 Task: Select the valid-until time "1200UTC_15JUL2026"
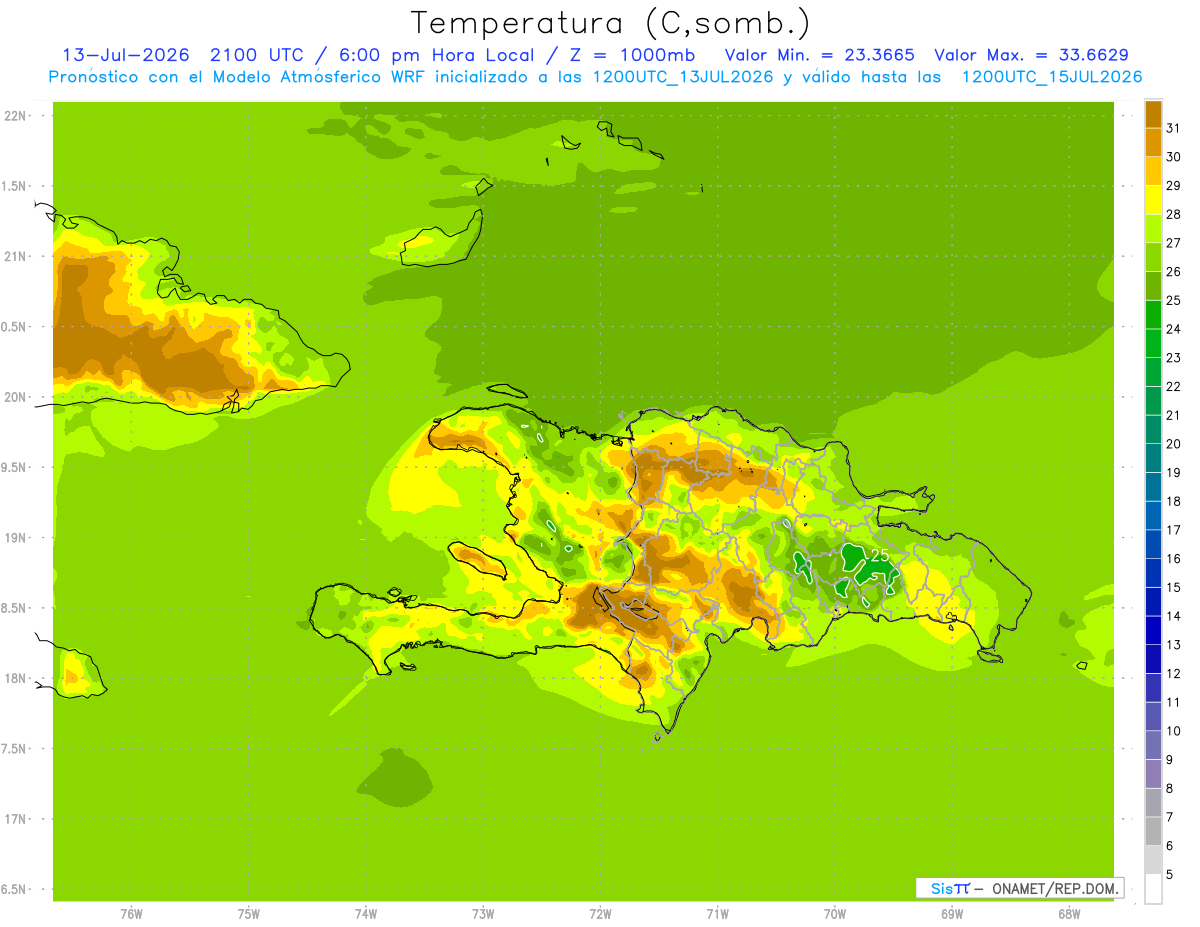click(1052, 77)
